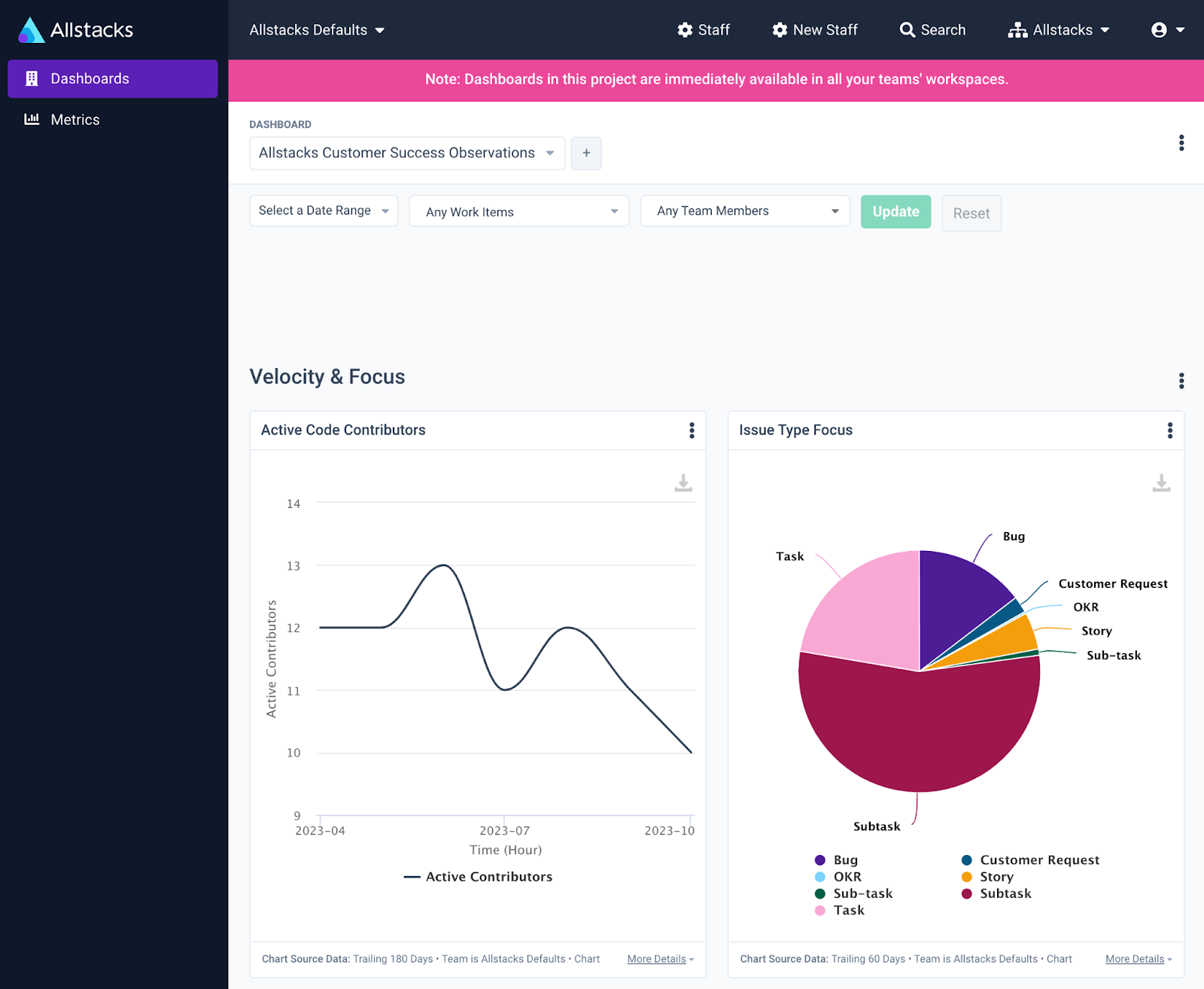Open Staff settings gear icon

pyautogui.click(x=685, y=30)
